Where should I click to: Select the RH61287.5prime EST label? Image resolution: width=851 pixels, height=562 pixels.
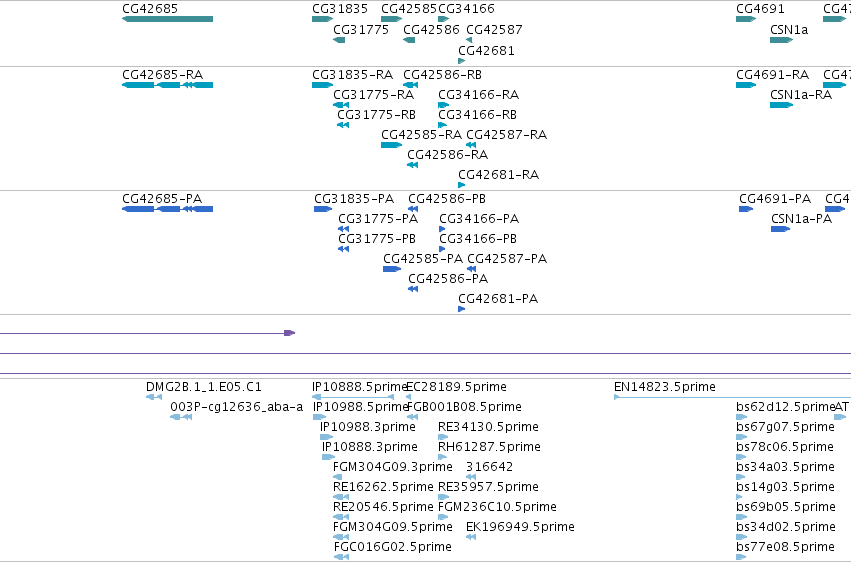tap(490, 448)
